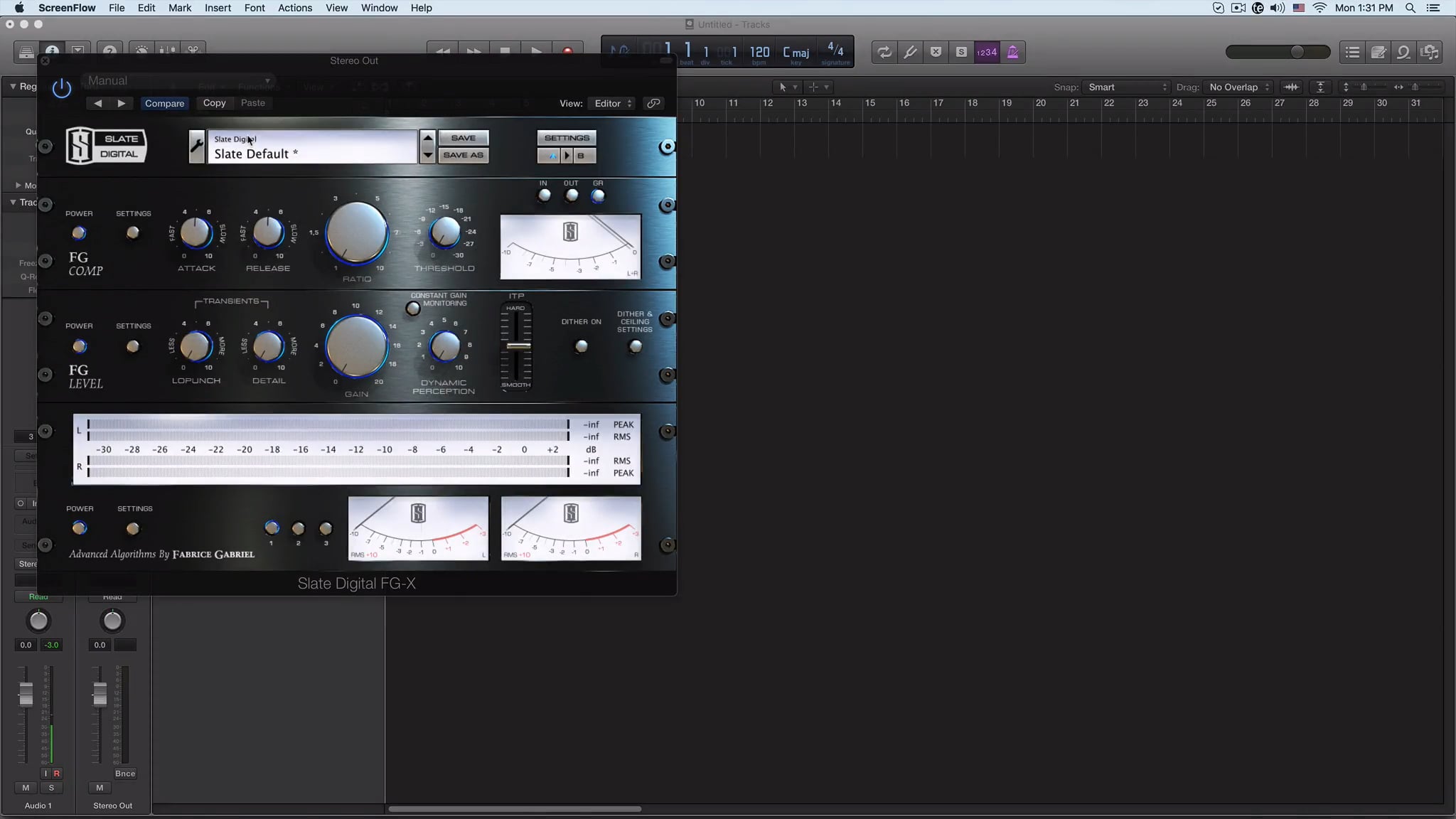
Task: Click the plugin Compare button
Action: click(x=164, y=103)
